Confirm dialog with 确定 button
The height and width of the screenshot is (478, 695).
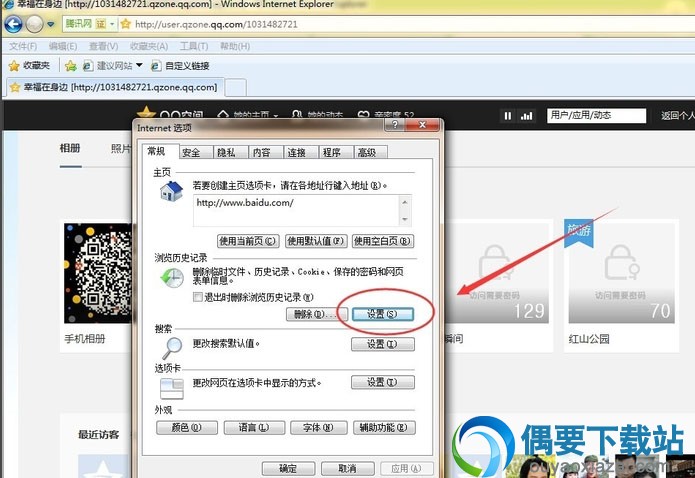(288, 468)
